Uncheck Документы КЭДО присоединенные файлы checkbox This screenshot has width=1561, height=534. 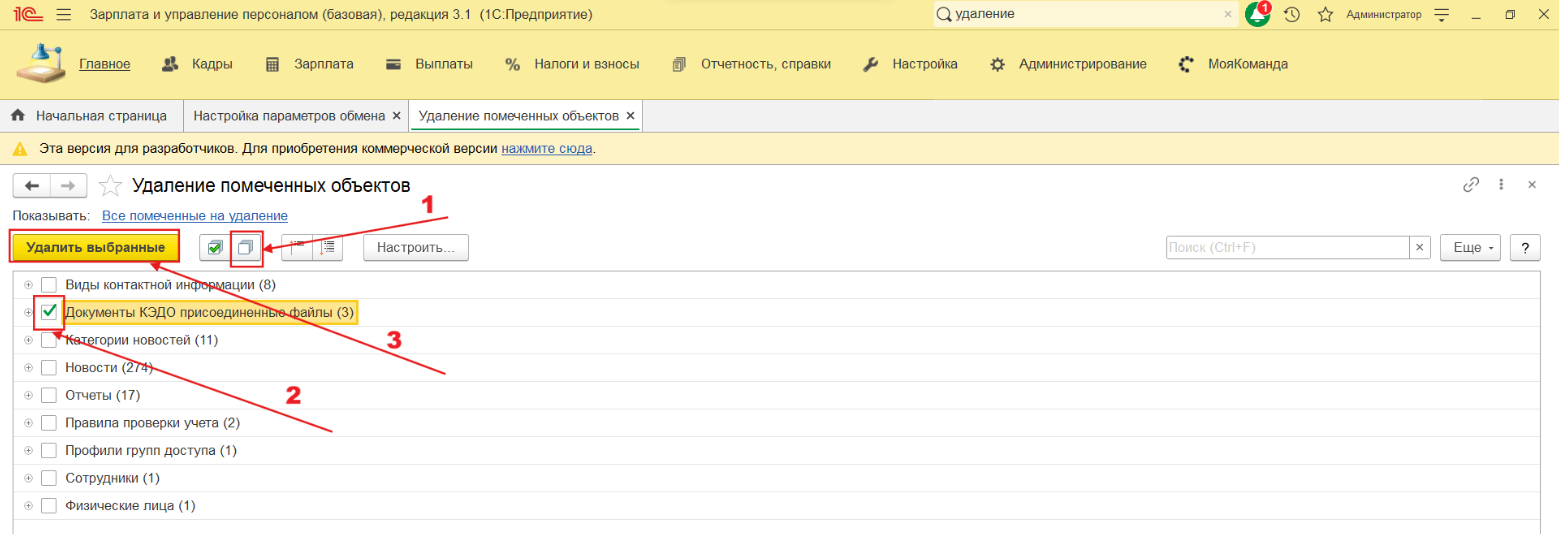click(49, 313)
